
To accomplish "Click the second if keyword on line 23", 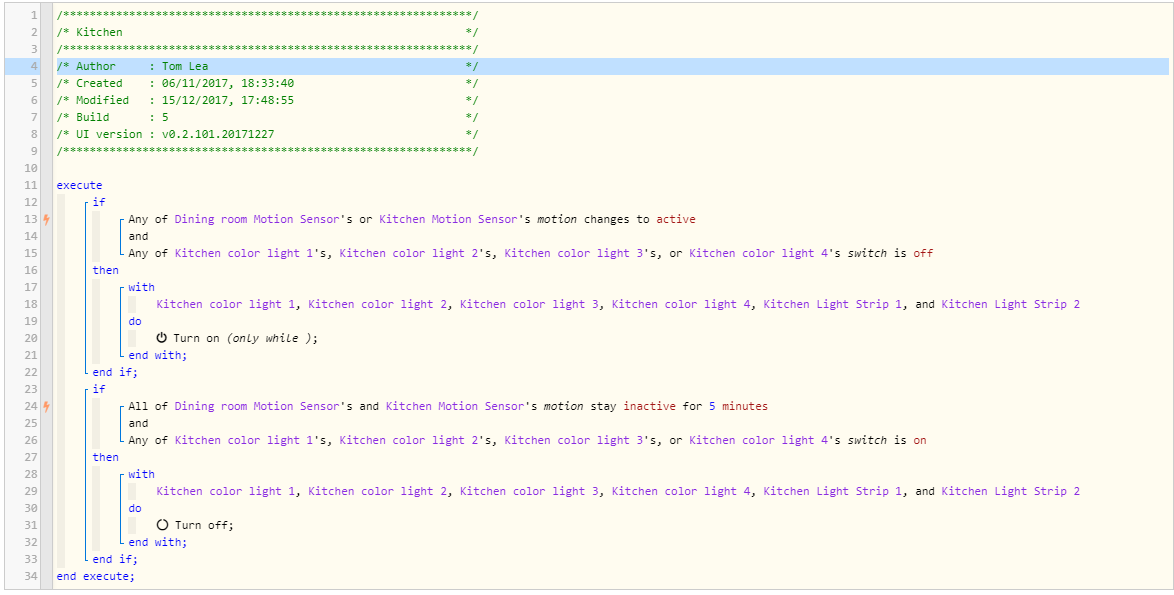I will click(x=99, y=389).
